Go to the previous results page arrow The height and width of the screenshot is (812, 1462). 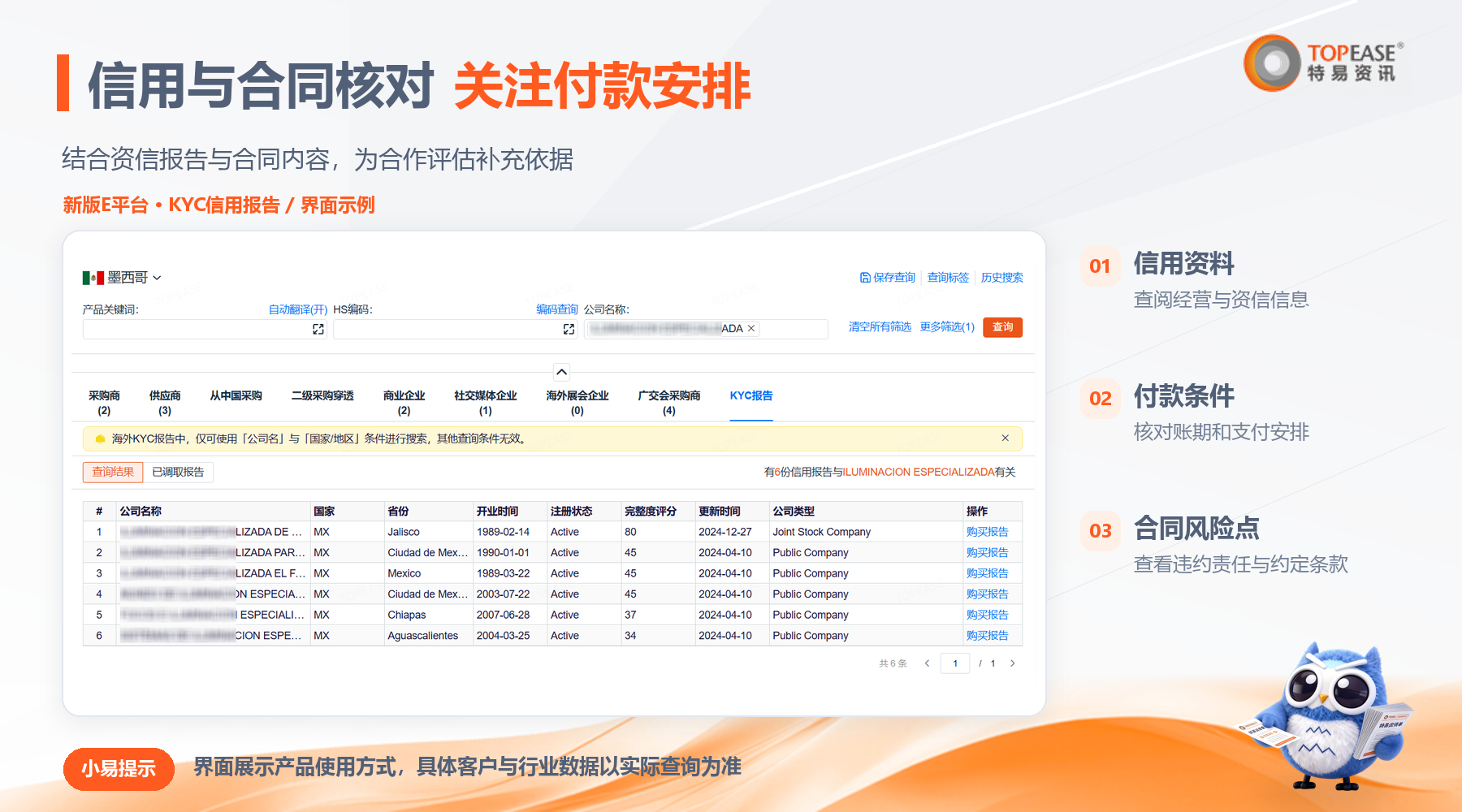(927, 663)
